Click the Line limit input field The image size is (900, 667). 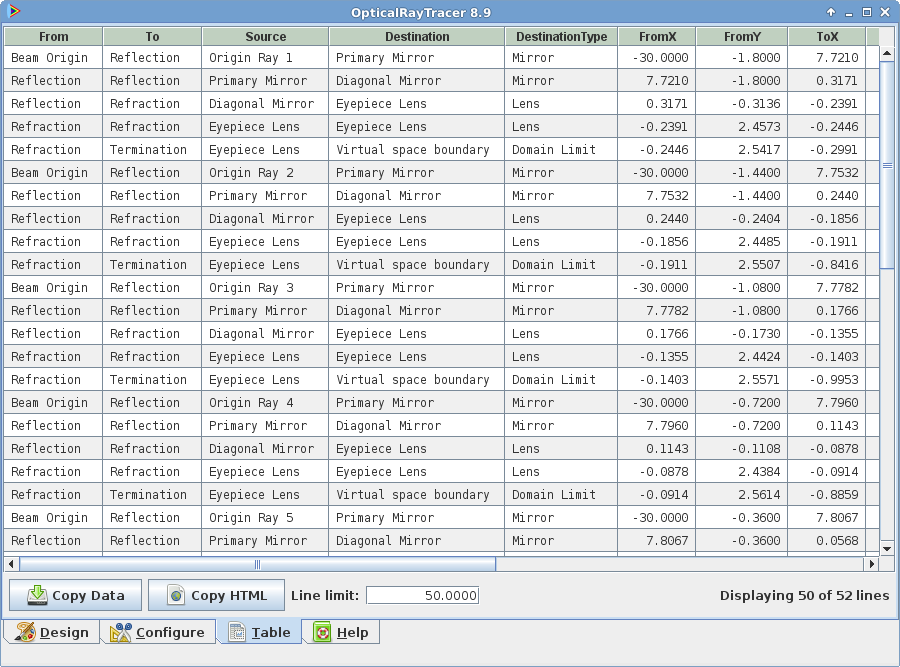tap(422, 595)
